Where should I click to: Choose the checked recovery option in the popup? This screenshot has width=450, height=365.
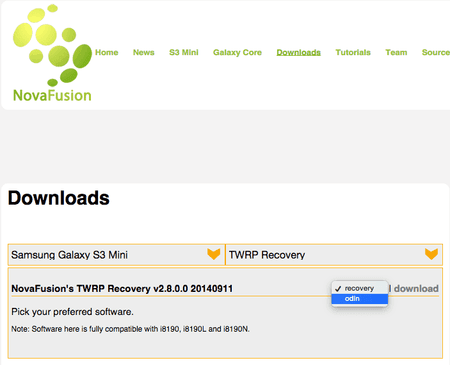click(359, 288)
